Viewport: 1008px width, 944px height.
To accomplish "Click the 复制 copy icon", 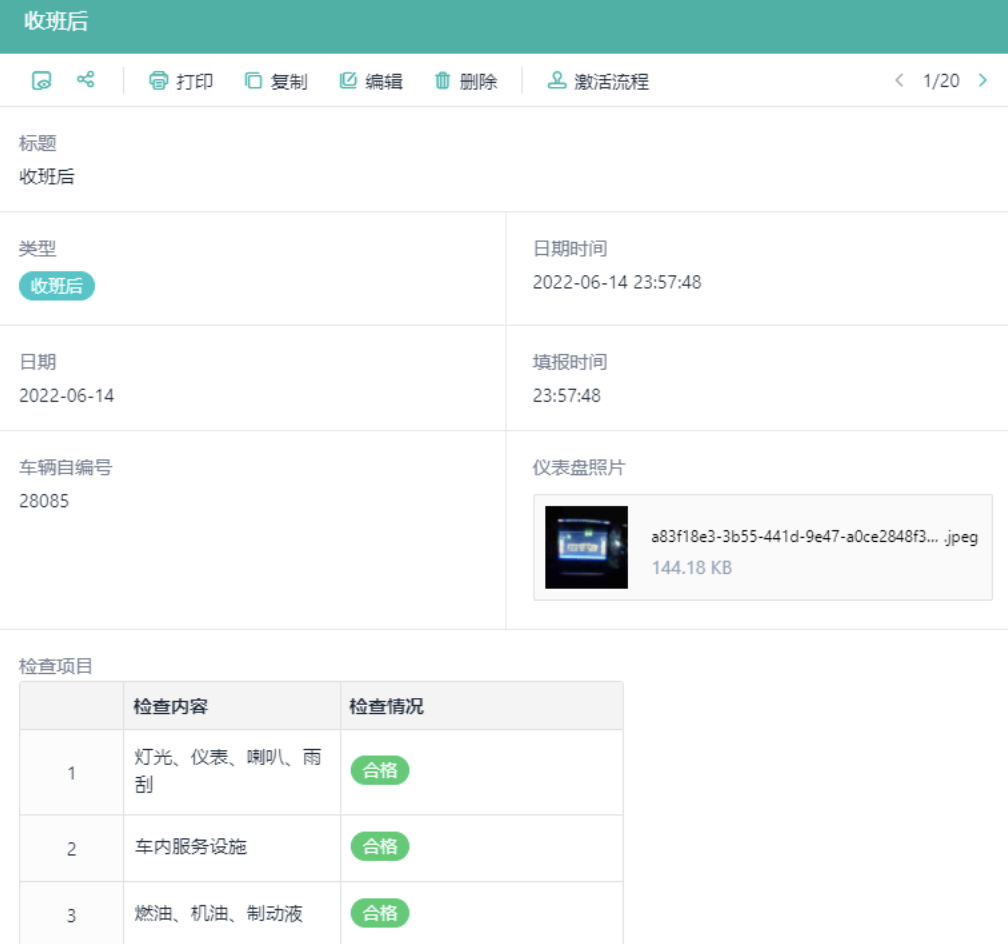I will [252, 81].
